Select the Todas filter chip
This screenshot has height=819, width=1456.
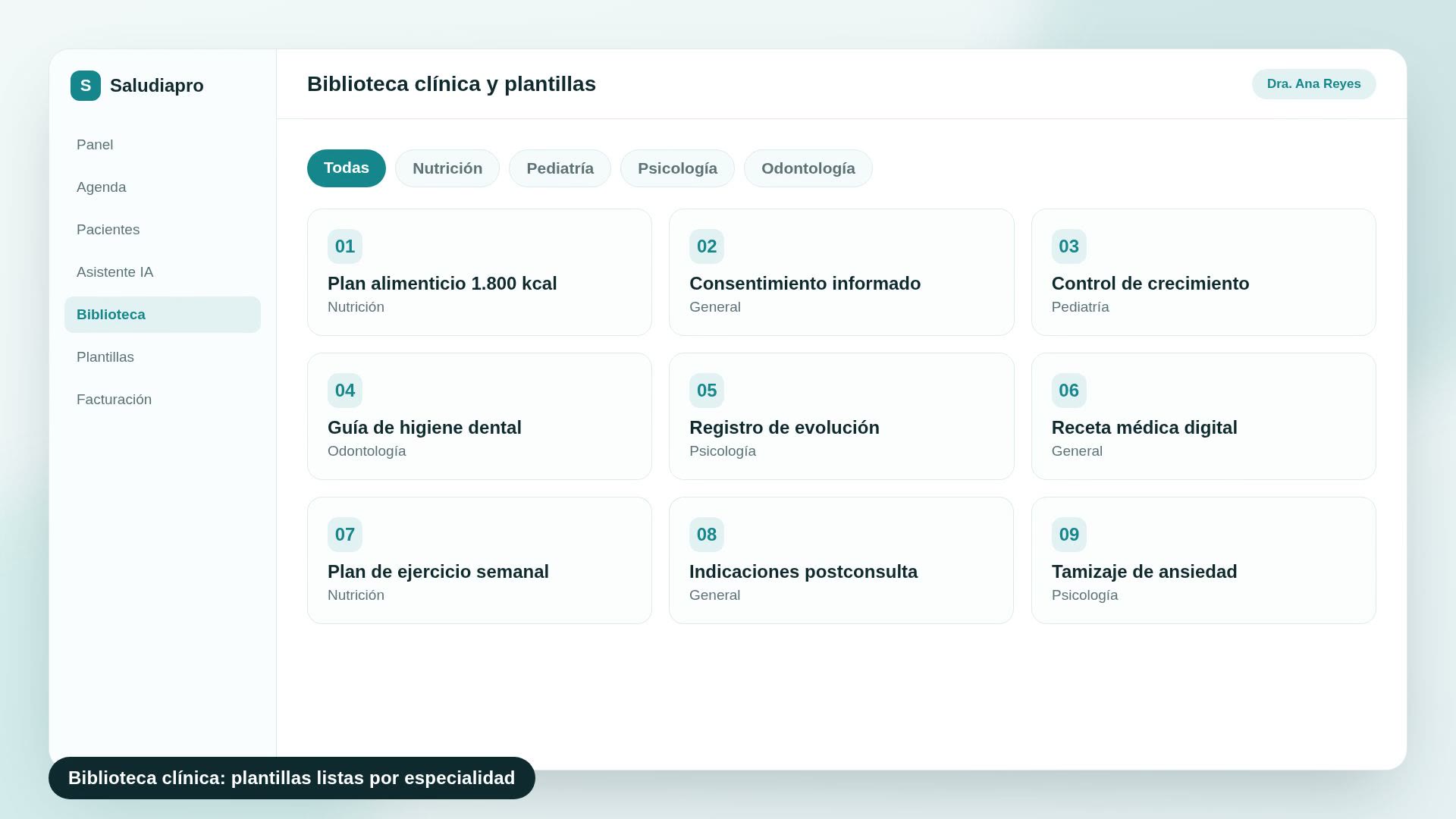click(x=347, y=168)
